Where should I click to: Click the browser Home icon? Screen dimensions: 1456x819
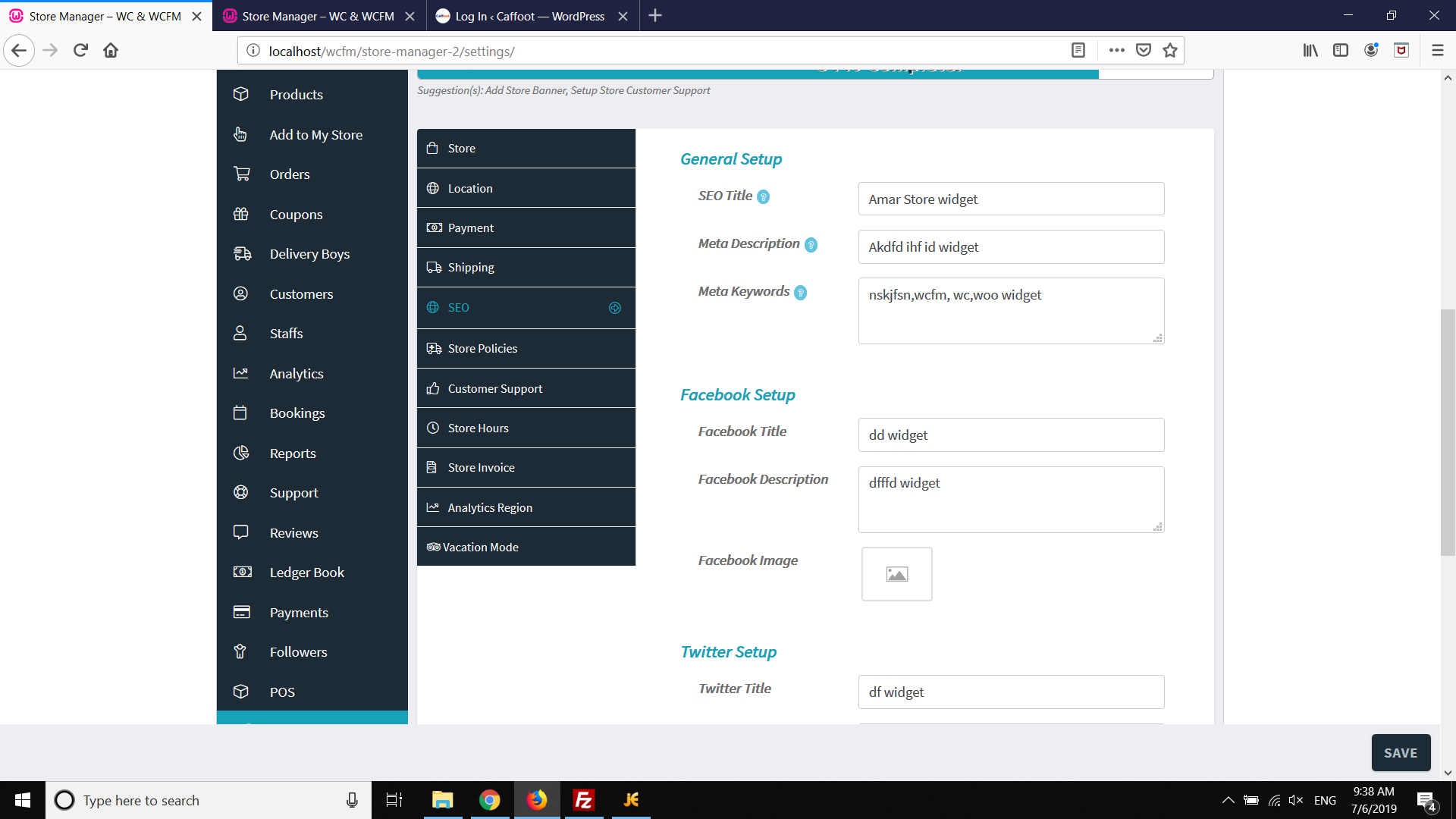coord(111,51)
